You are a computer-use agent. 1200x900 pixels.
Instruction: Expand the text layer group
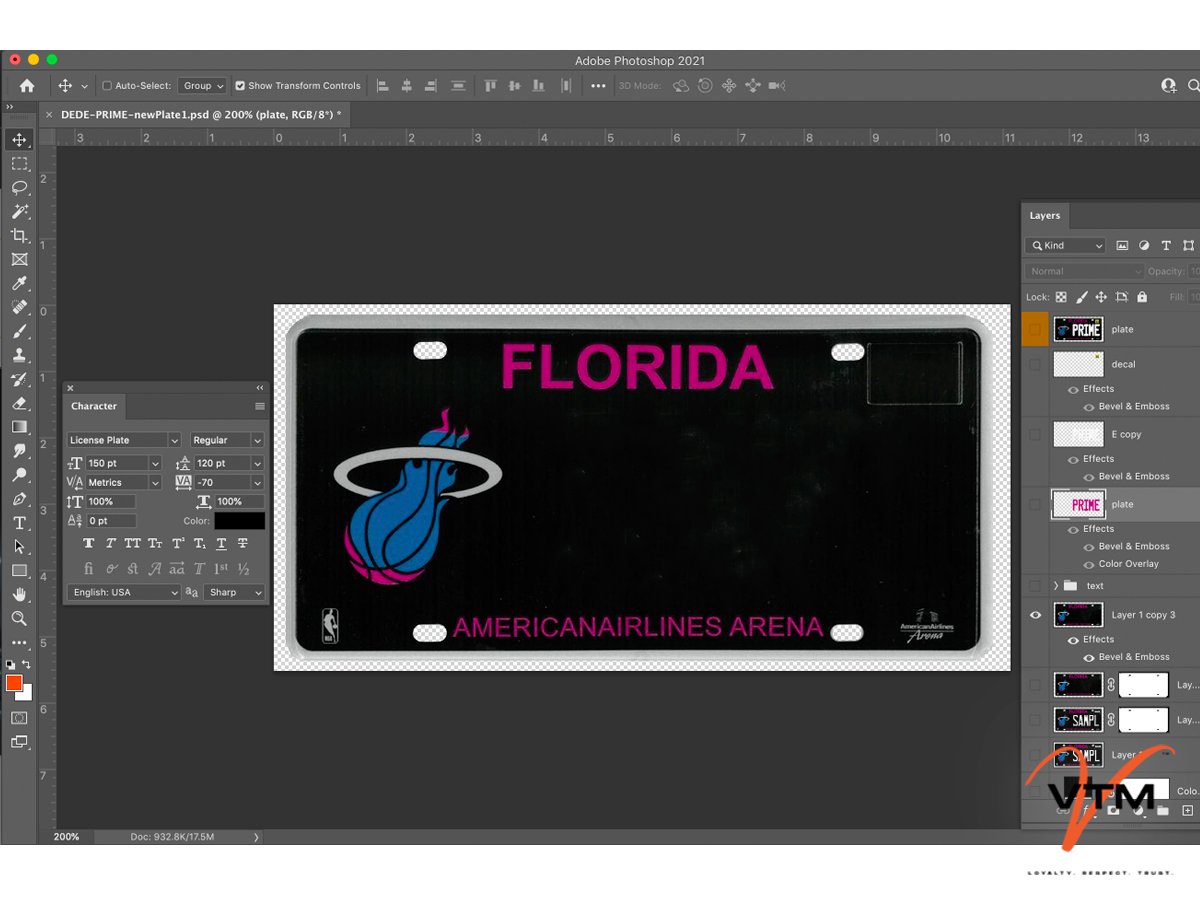(1056, 586)
